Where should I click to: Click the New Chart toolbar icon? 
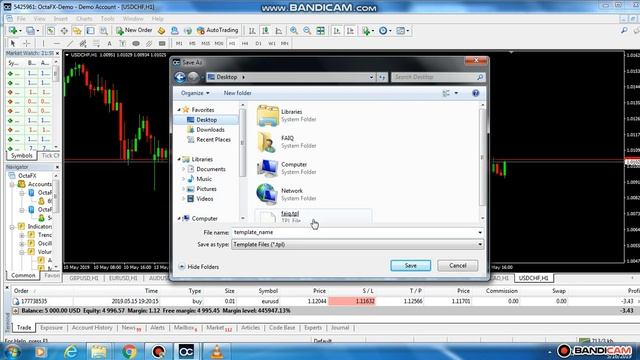click(13, 31)
